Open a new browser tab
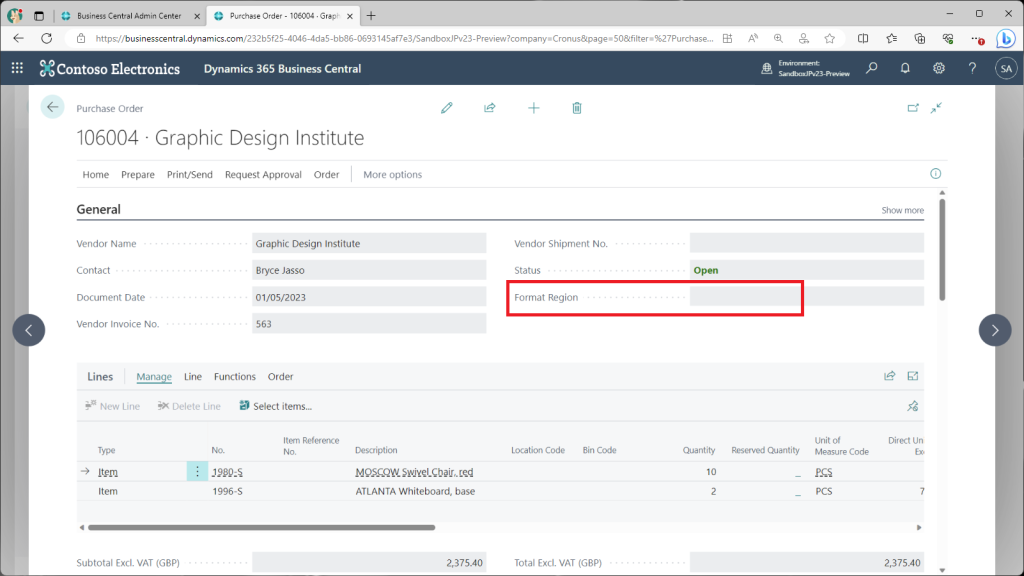1024x576 pixels. coord(371,16)
